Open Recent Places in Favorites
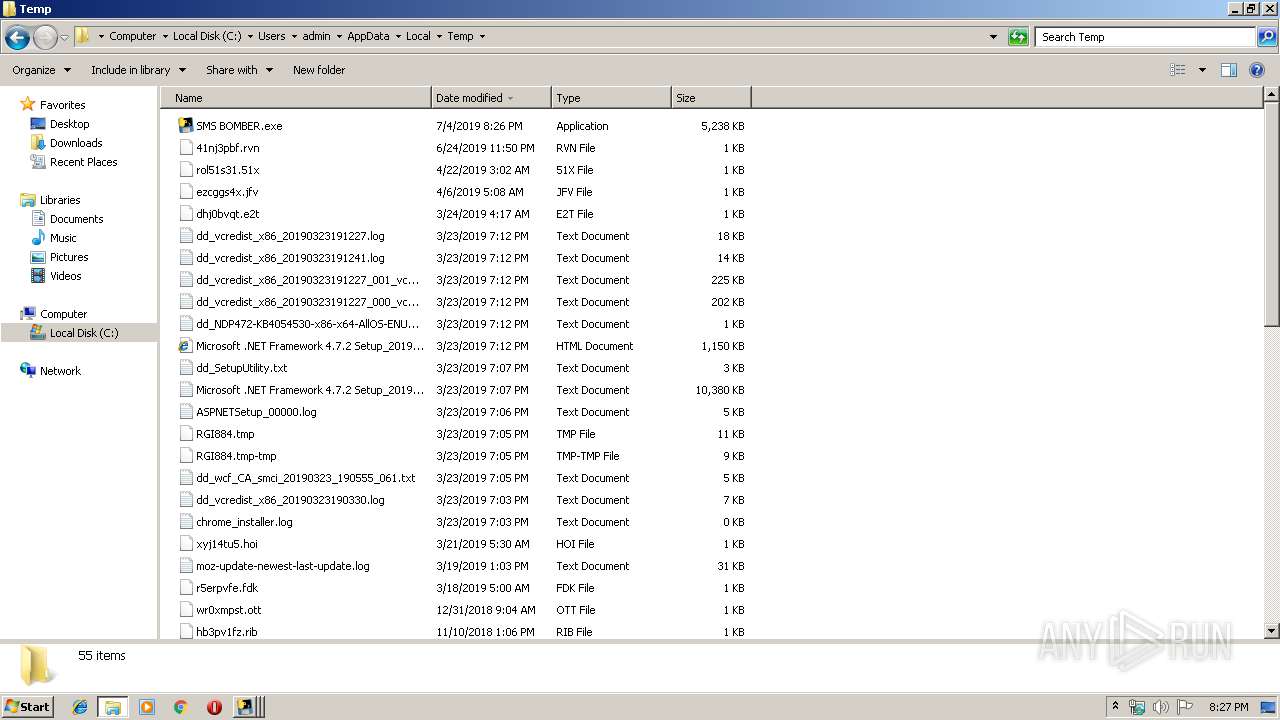The image size is (1280, 720). coord(83,162)
